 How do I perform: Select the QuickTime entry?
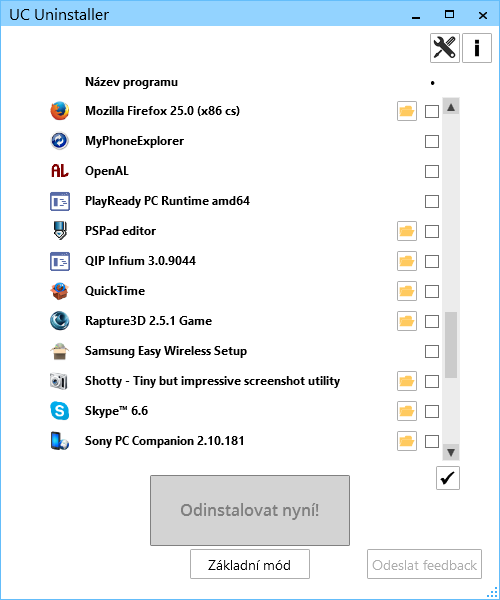tap(115, 291)
